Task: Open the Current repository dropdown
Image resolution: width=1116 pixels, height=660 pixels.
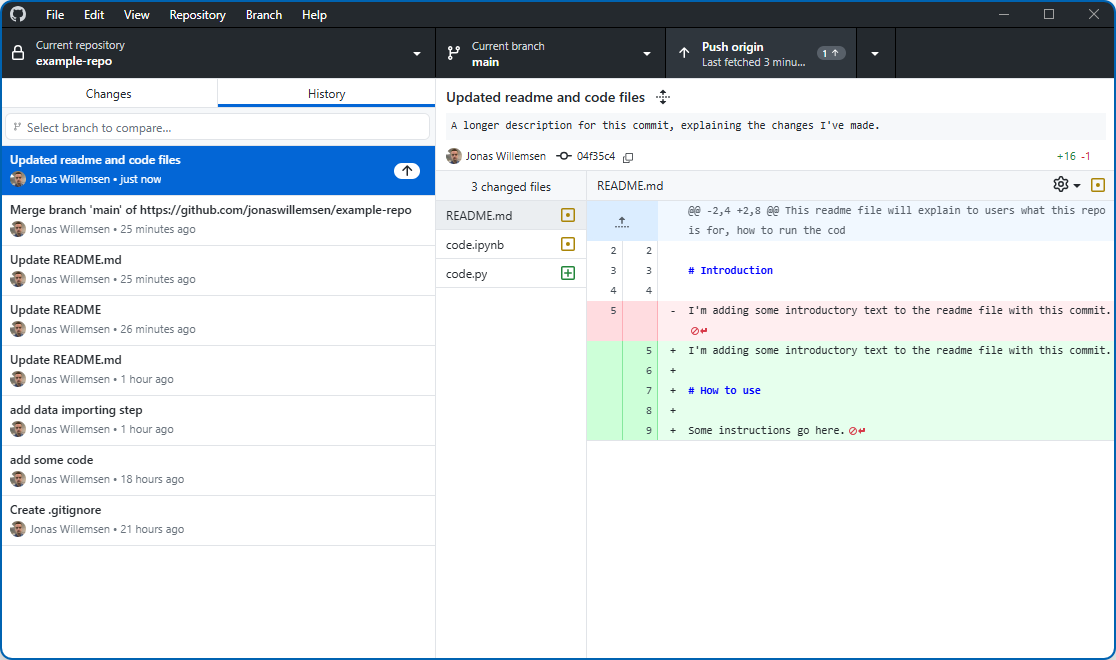Action: (x=218, y=53)
